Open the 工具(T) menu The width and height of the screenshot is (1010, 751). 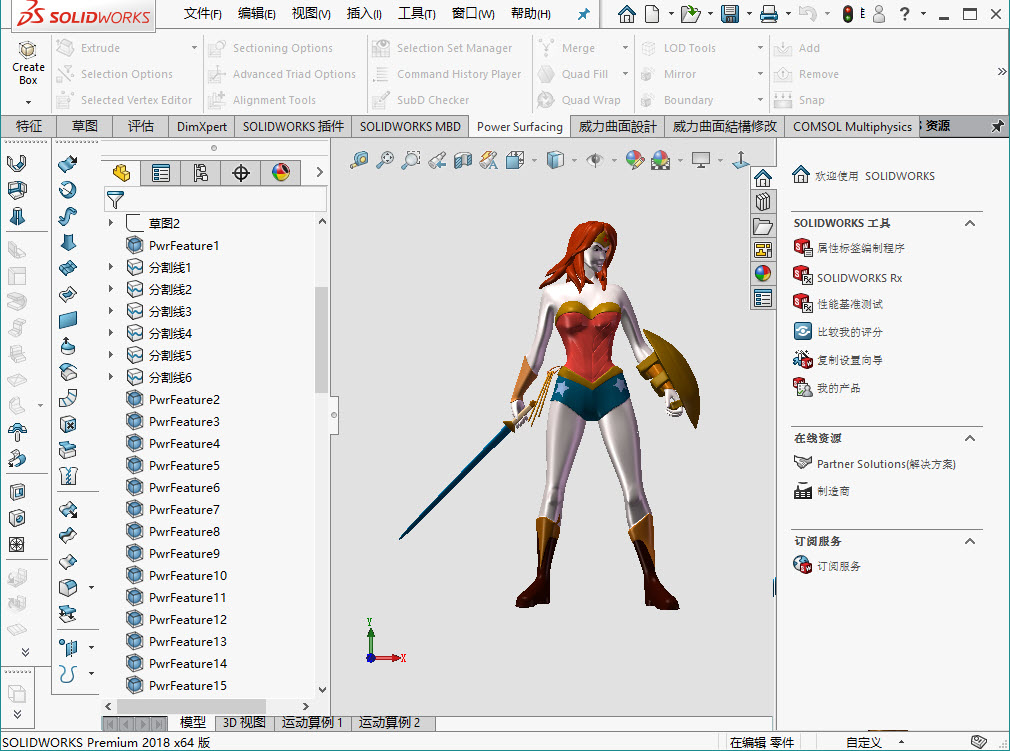click(417, 14)
